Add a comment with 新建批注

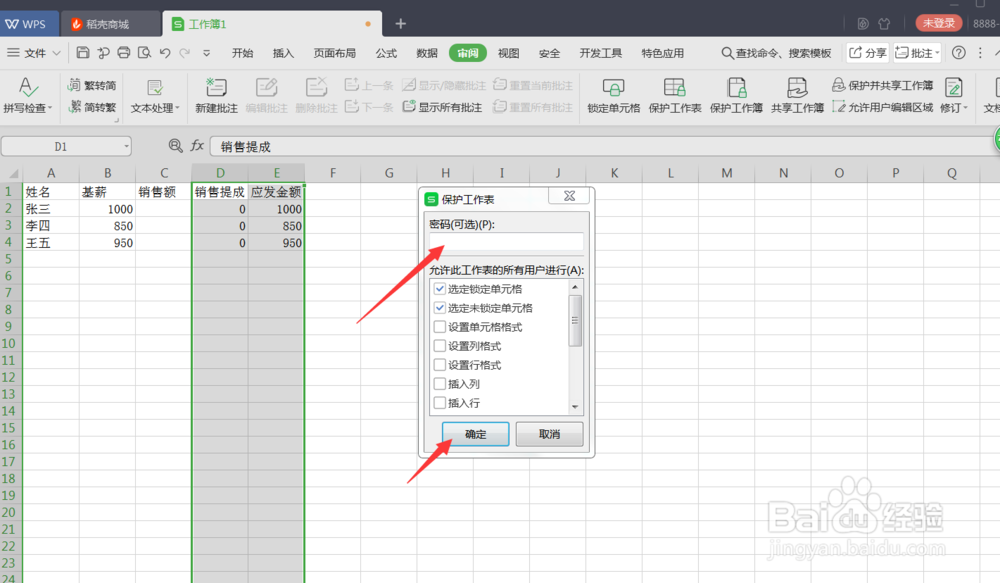(x=216, y=96)
